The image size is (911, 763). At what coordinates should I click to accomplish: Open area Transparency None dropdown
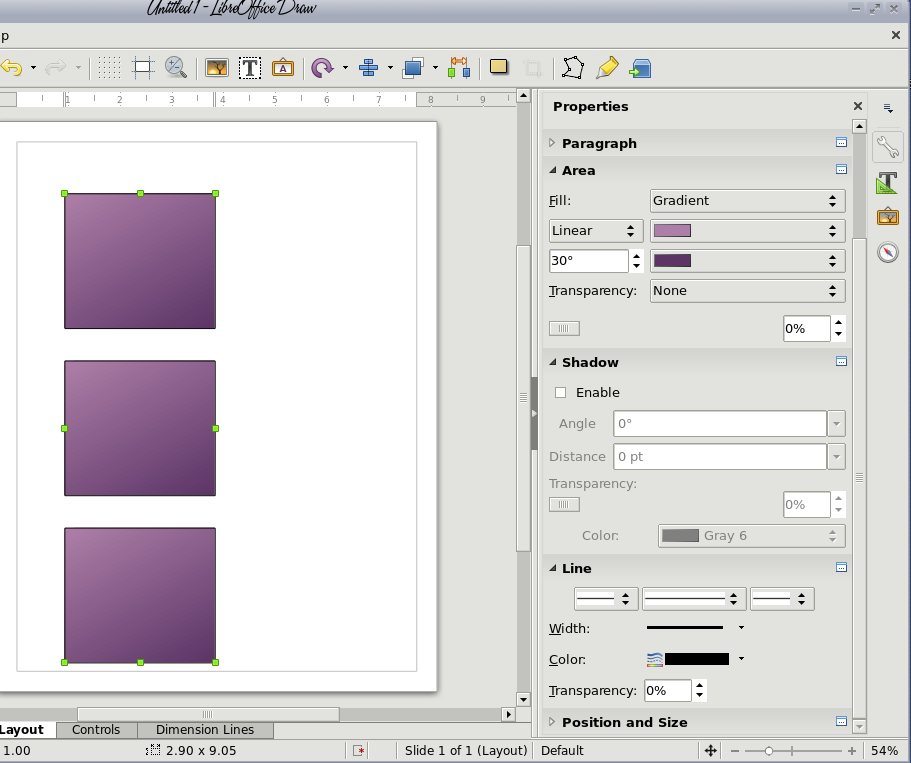click(747, 291)
